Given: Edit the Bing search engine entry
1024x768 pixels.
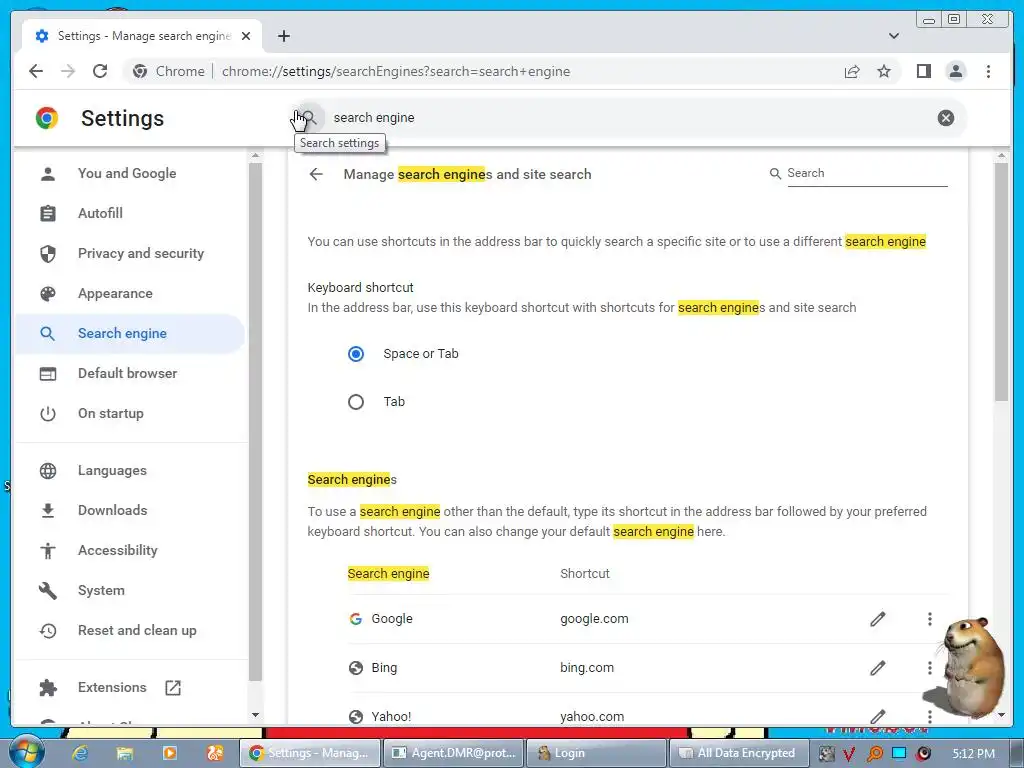Looking at the screenshot, I should [x=878, y=667].
